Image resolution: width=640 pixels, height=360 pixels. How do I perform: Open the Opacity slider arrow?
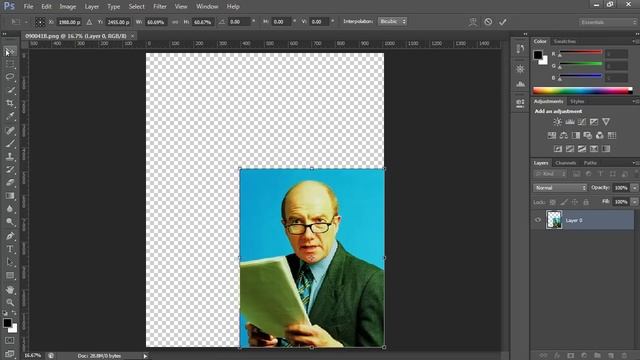[634, 188]
